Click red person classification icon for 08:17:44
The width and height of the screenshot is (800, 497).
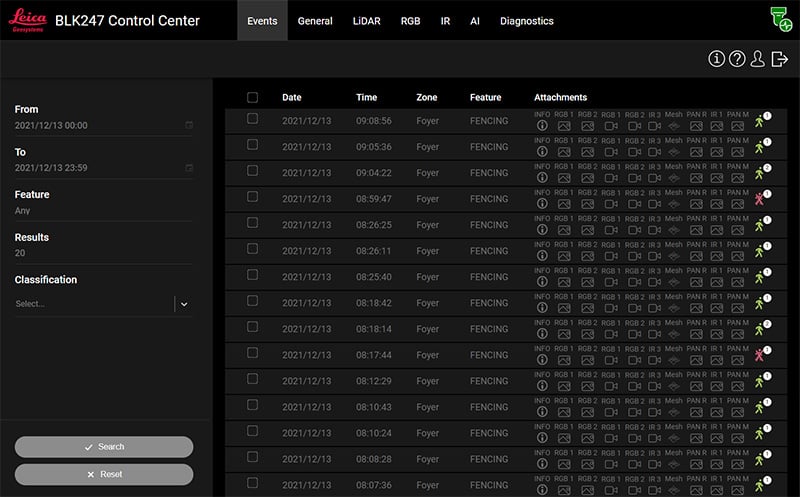[x=759, y=355]
